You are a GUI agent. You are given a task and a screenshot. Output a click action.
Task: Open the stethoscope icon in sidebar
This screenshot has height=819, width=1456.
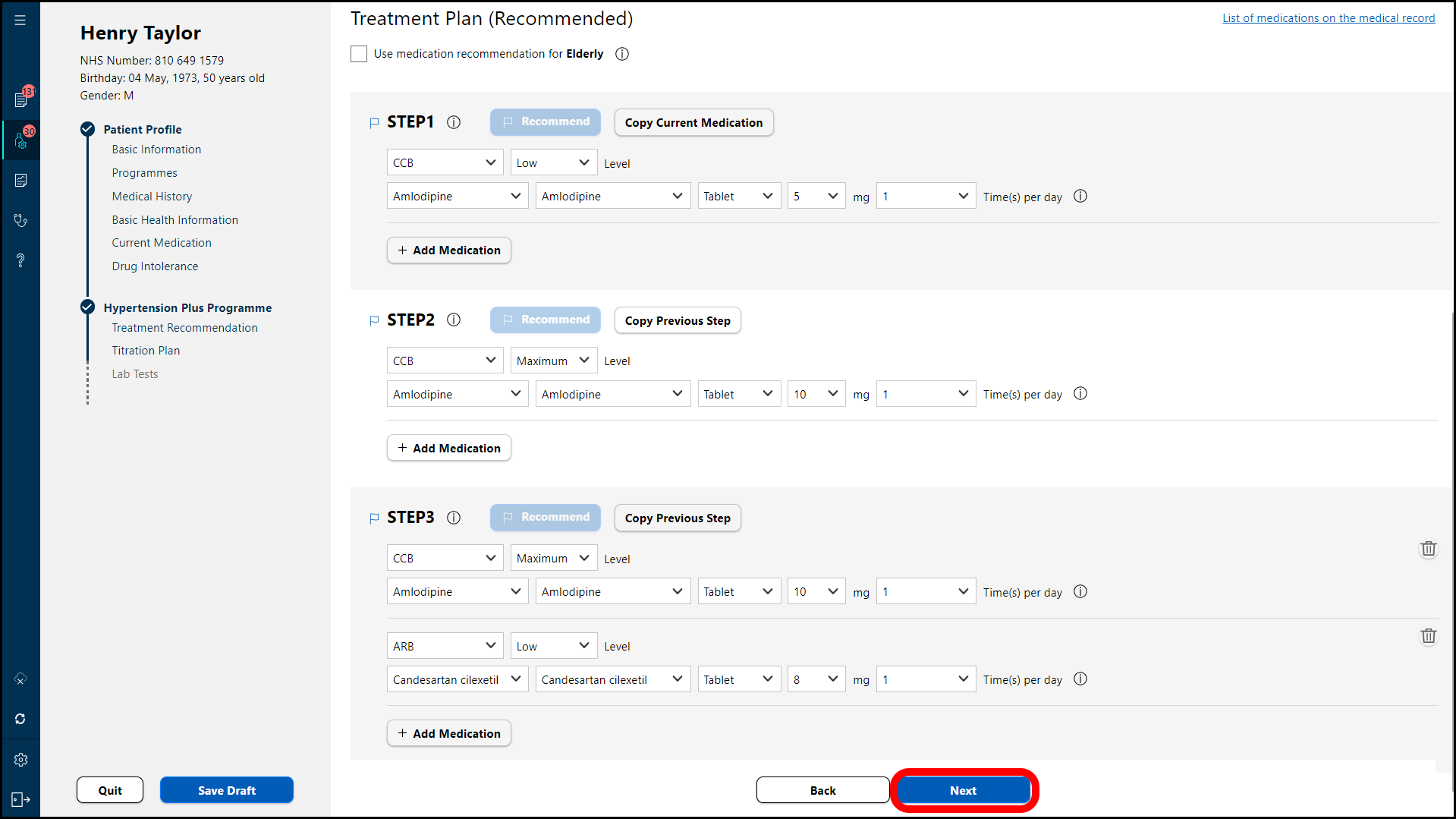click(x=20, y=220)
